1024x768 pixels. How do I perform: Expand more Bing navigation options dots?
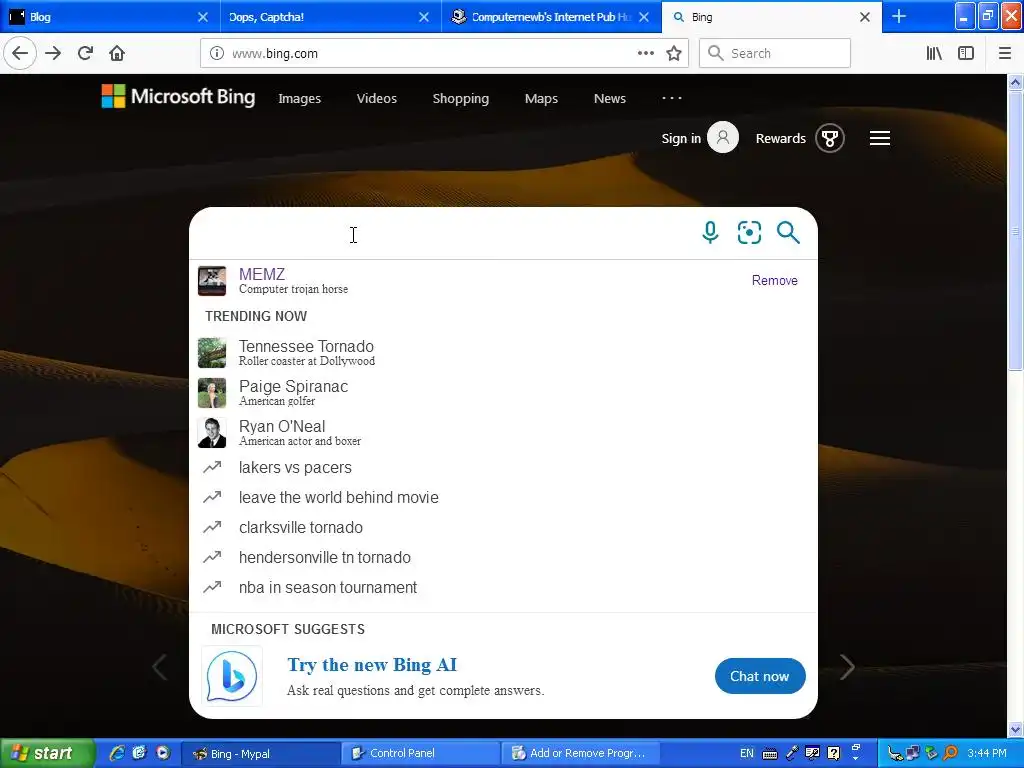671,98
